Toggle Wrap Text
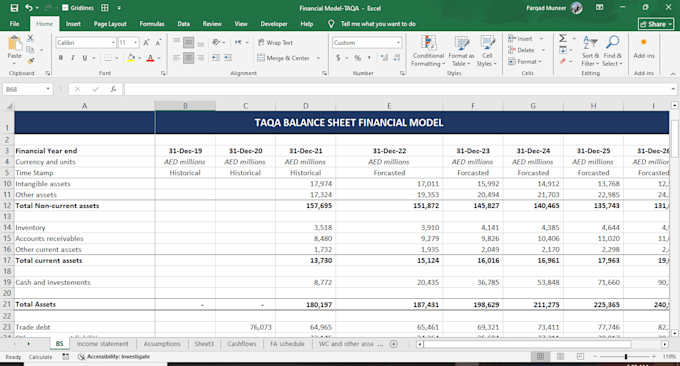This screenshot has height=366, width=680. pos(275,42)
